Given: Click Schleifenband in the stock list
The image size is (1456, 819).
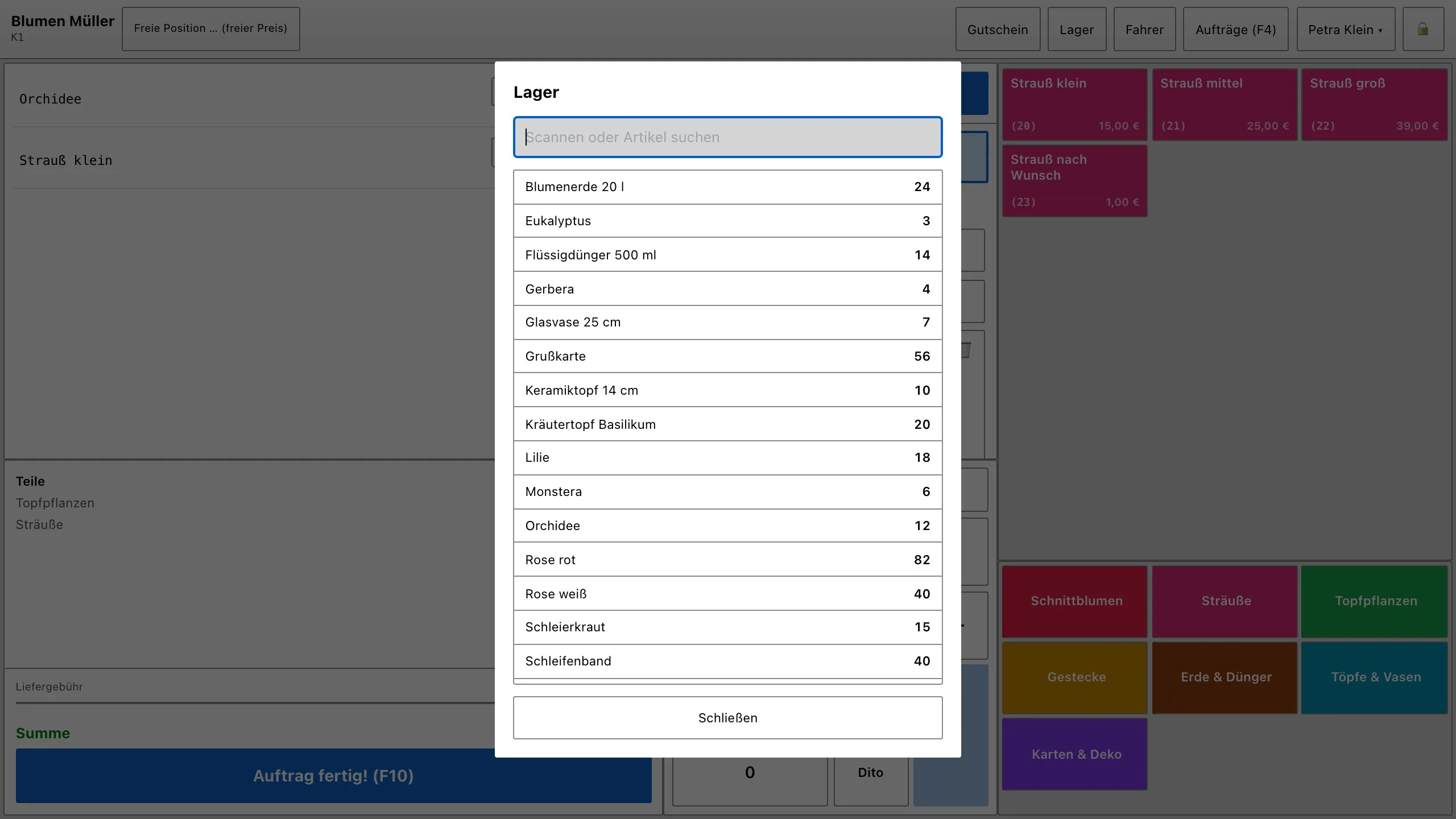Looking at the screenshot, I should point(727,661).
